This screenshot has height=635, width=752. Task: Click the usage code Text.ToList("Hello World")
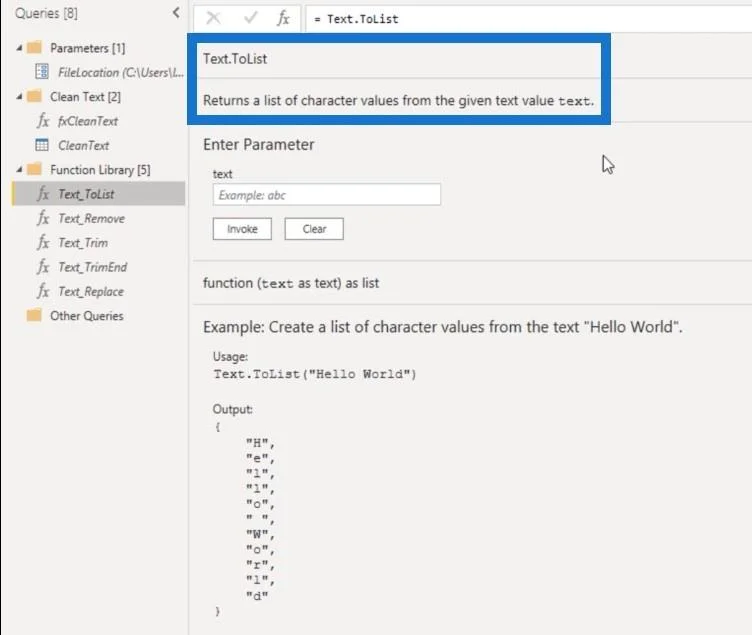click(315, 374)
